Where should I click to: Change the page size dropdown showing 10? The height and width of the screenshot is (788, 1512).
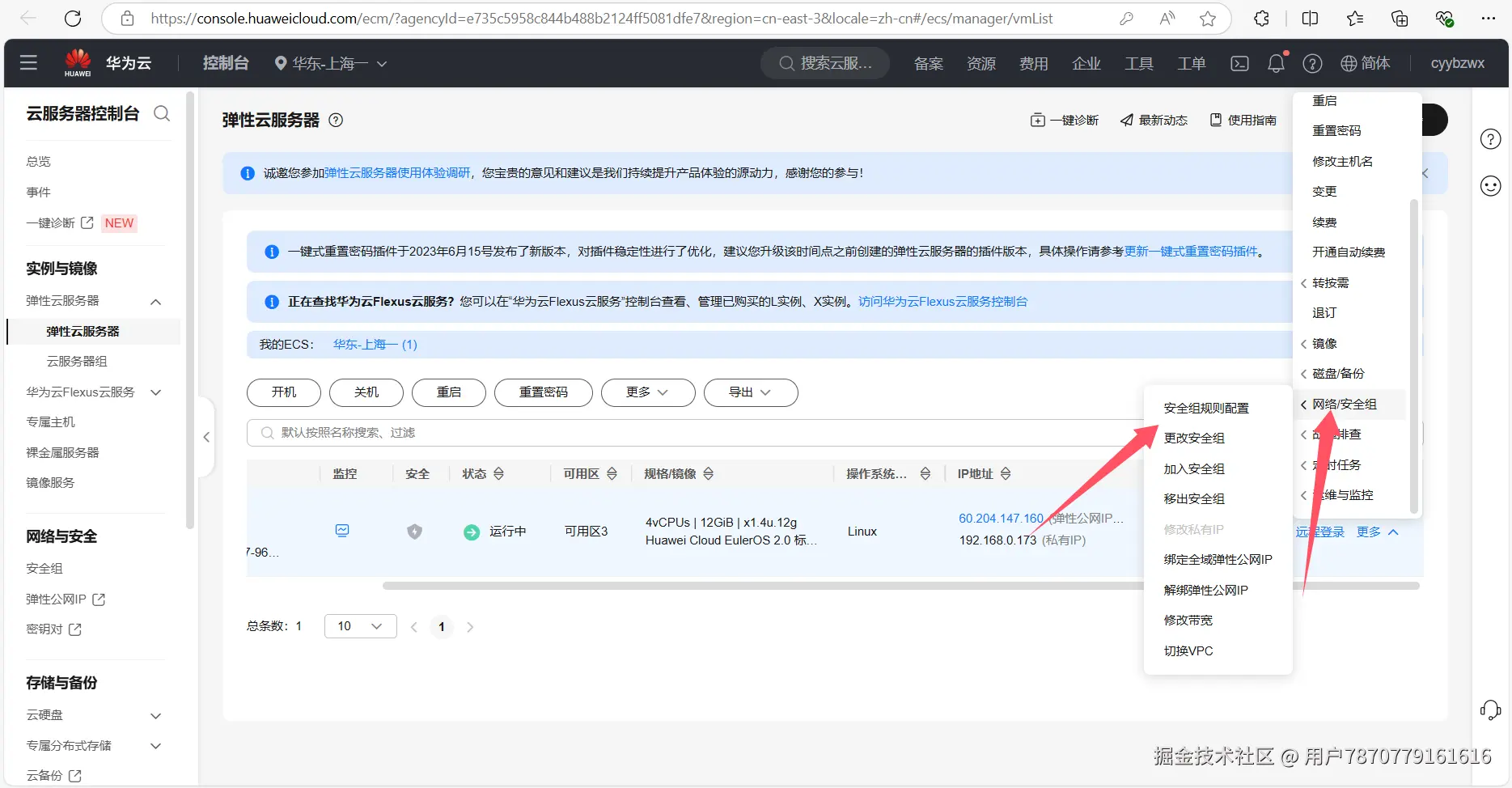coord(360,626)
